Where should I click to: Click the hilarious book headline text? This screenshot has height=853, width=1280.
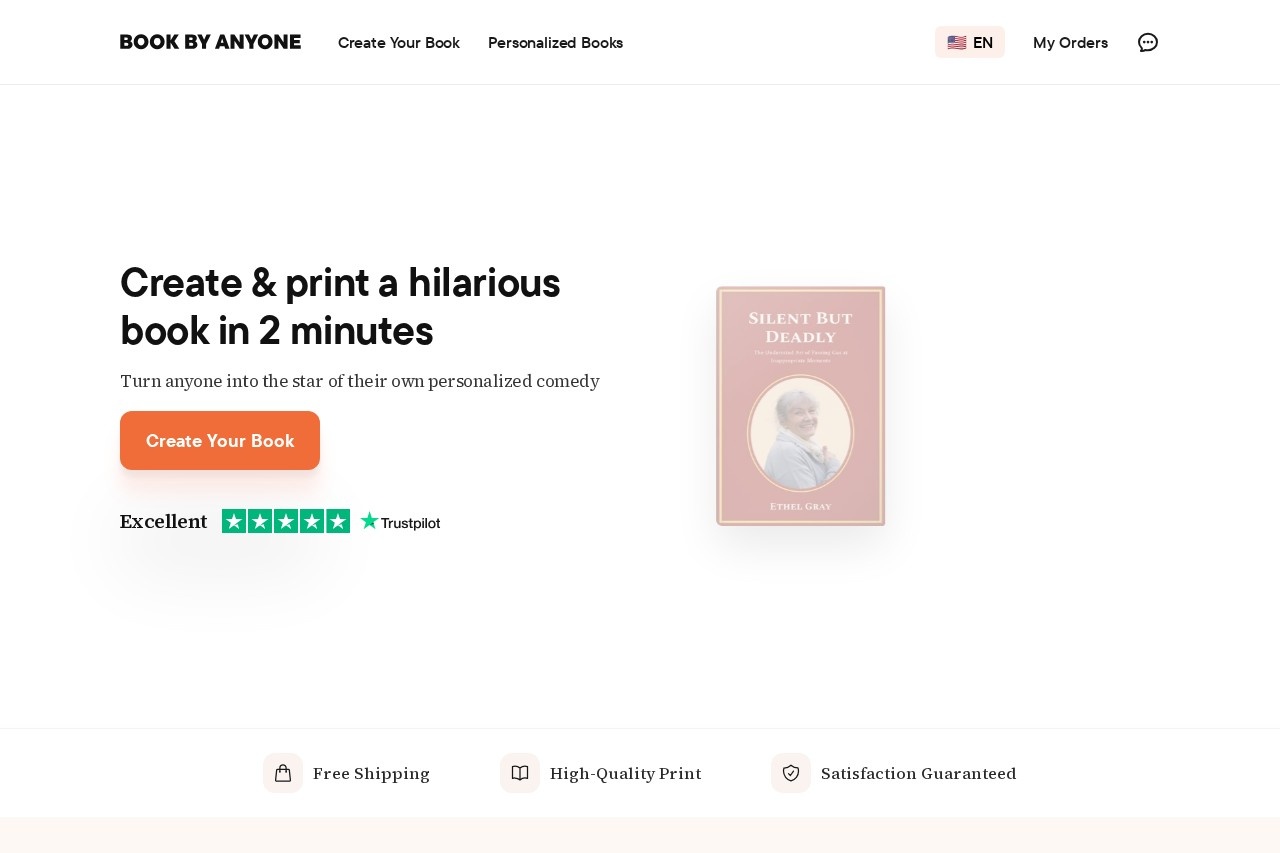(x=340, y=307)
